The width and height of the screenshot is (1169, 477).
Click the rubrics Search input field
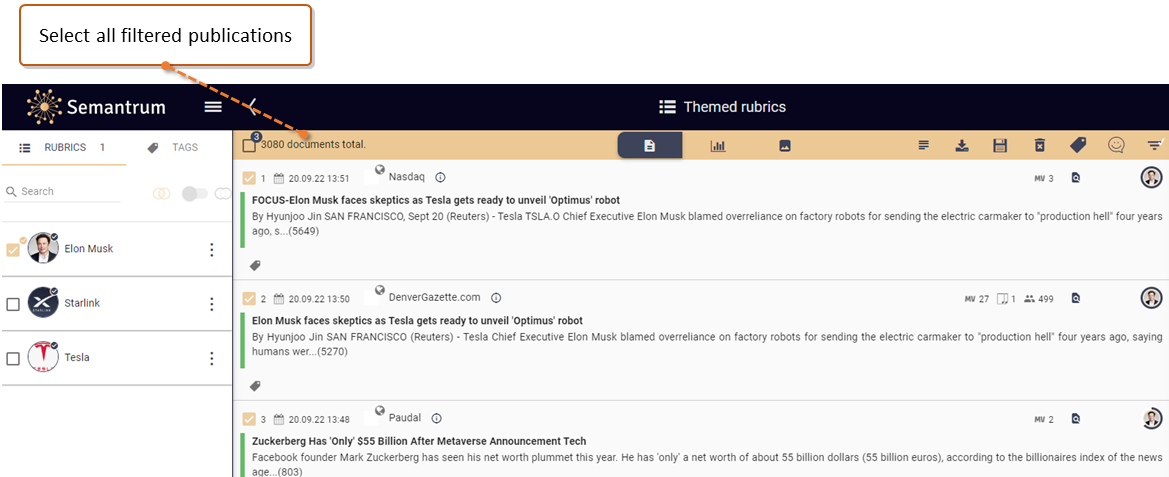[62, 192]
